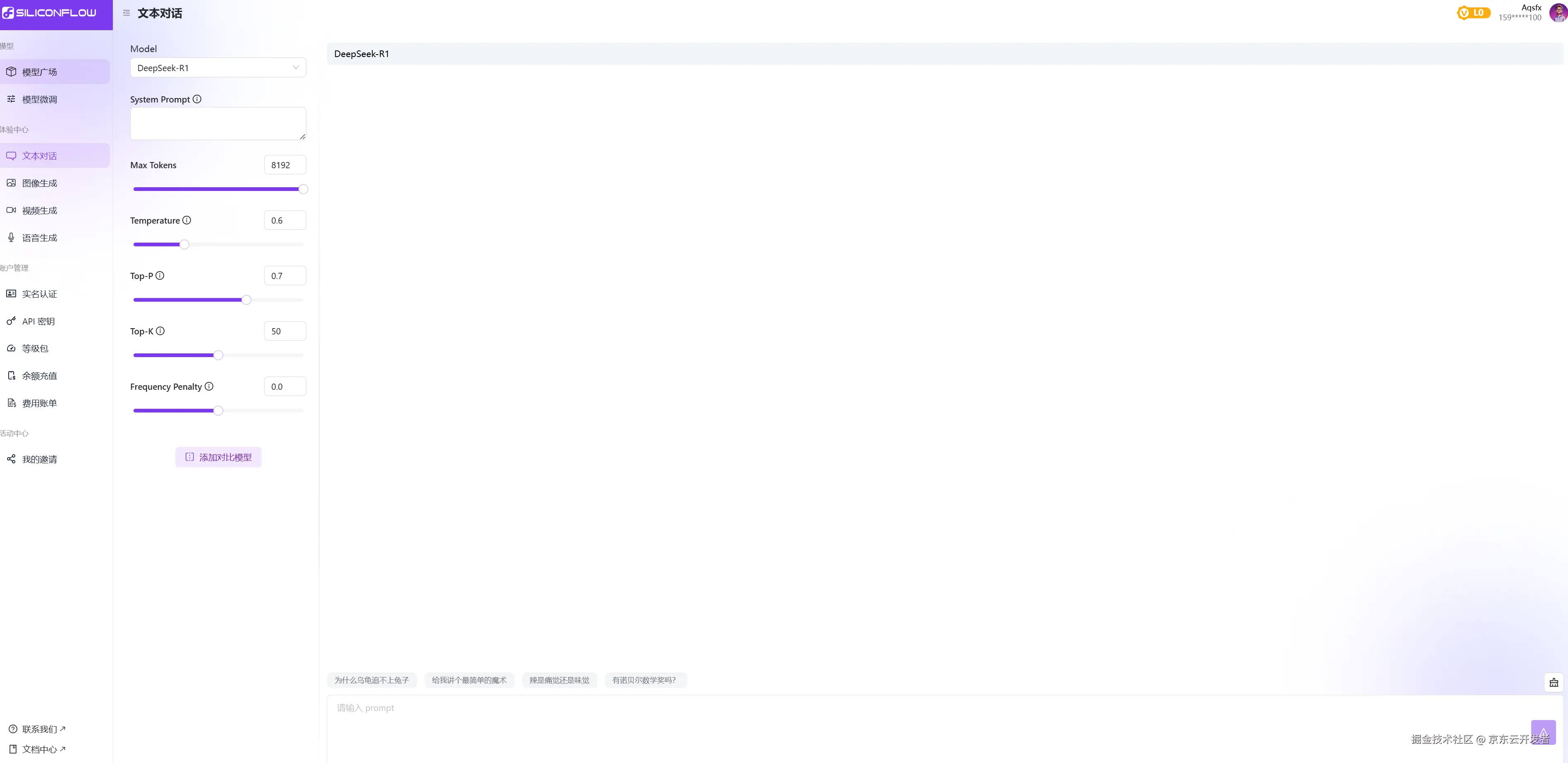This screenshot has height=763, width=1568.
Task: Click the Top-K value field
Action: point(285,331)
